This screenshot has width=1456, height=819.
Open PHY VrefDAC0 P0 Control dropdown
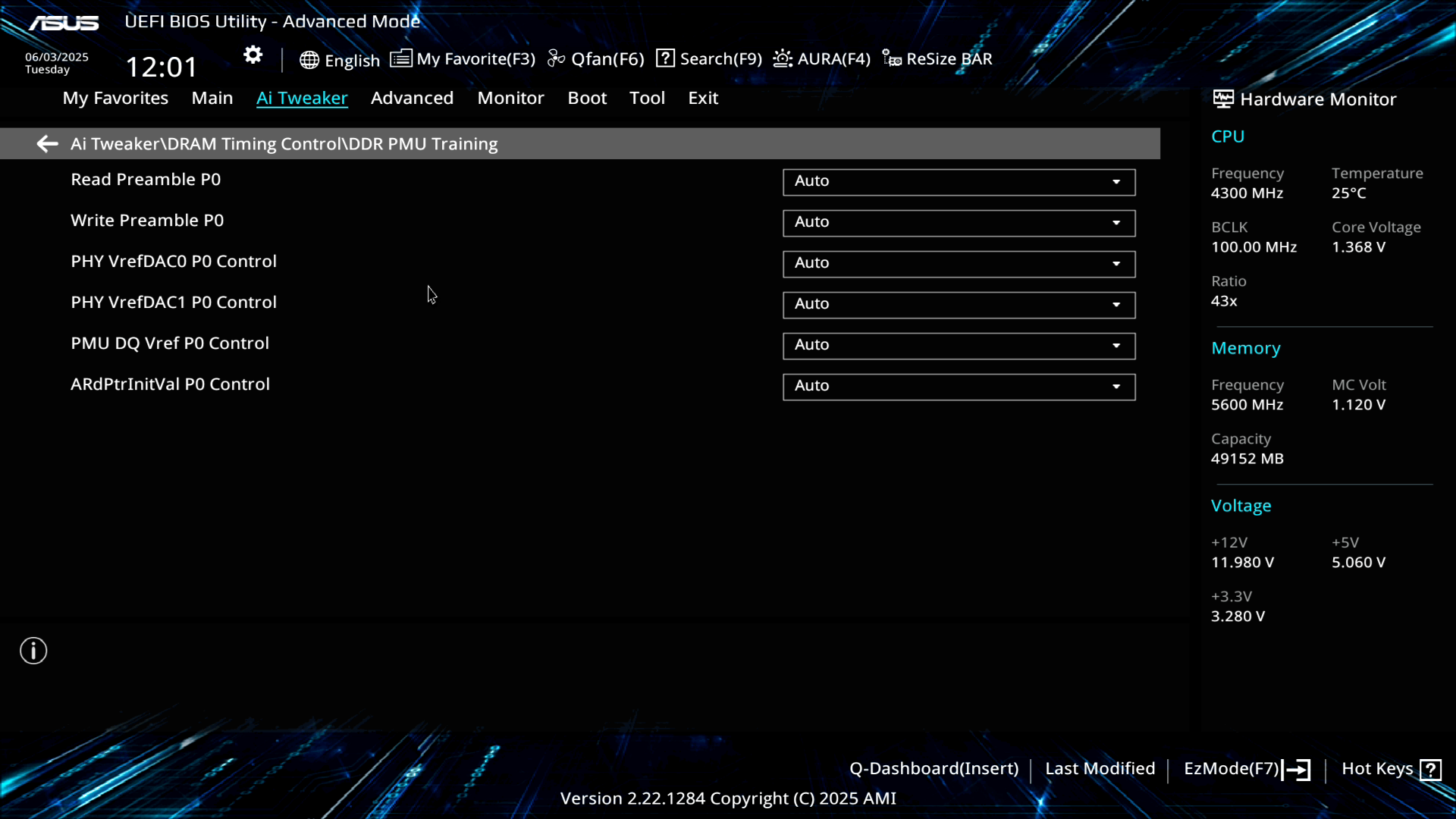point(959,264)
